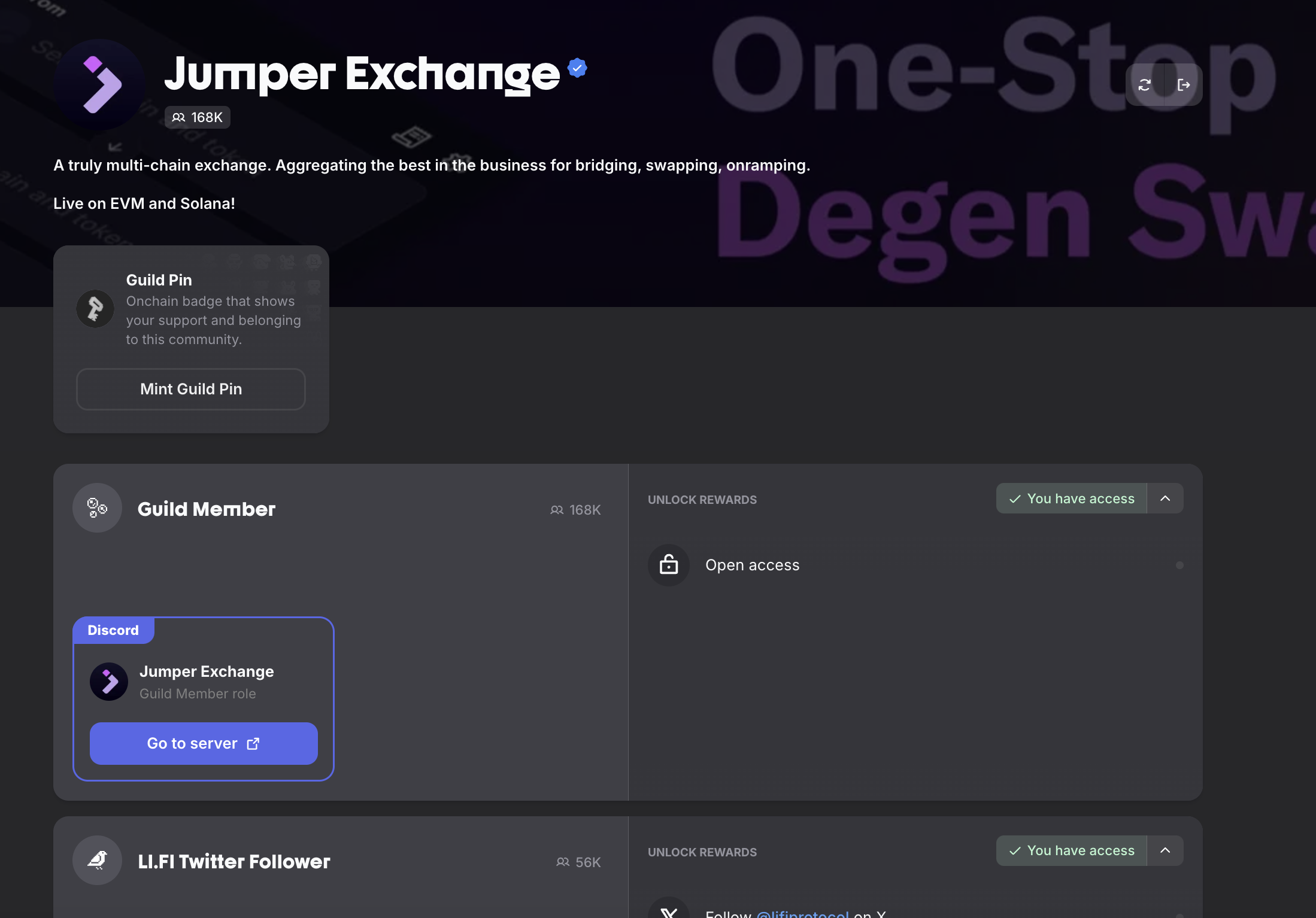
Task: Click Guild Member 'You have access' status
Action: click(1072, 498)
